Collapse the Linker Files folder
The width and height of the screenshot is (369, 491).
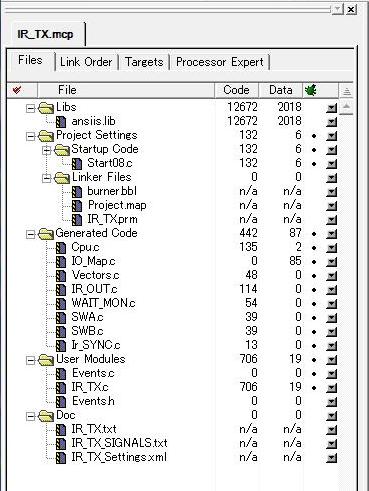(x=47, y=178)
